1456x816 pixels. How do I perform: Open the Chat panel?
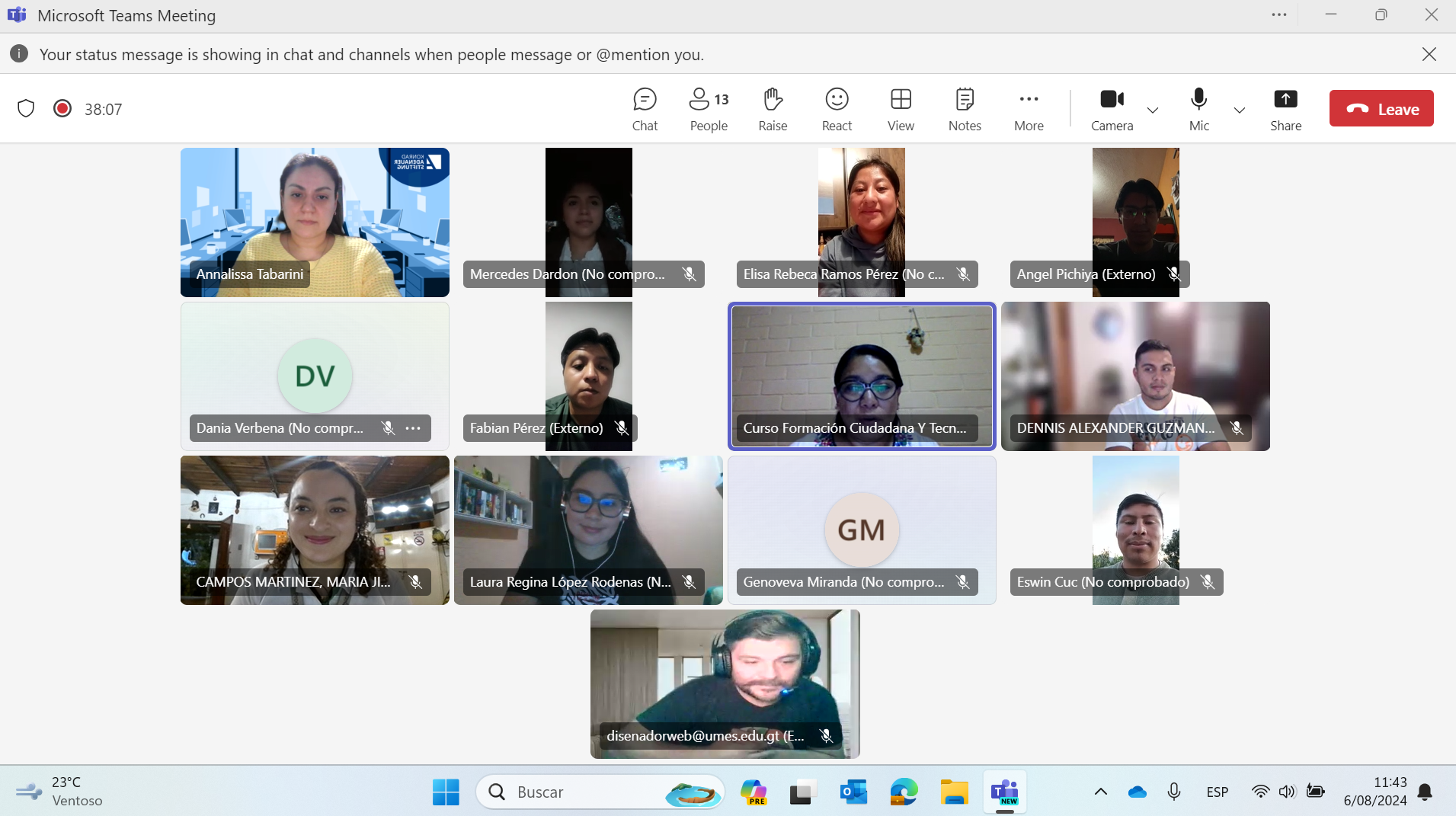pos(644,109)
